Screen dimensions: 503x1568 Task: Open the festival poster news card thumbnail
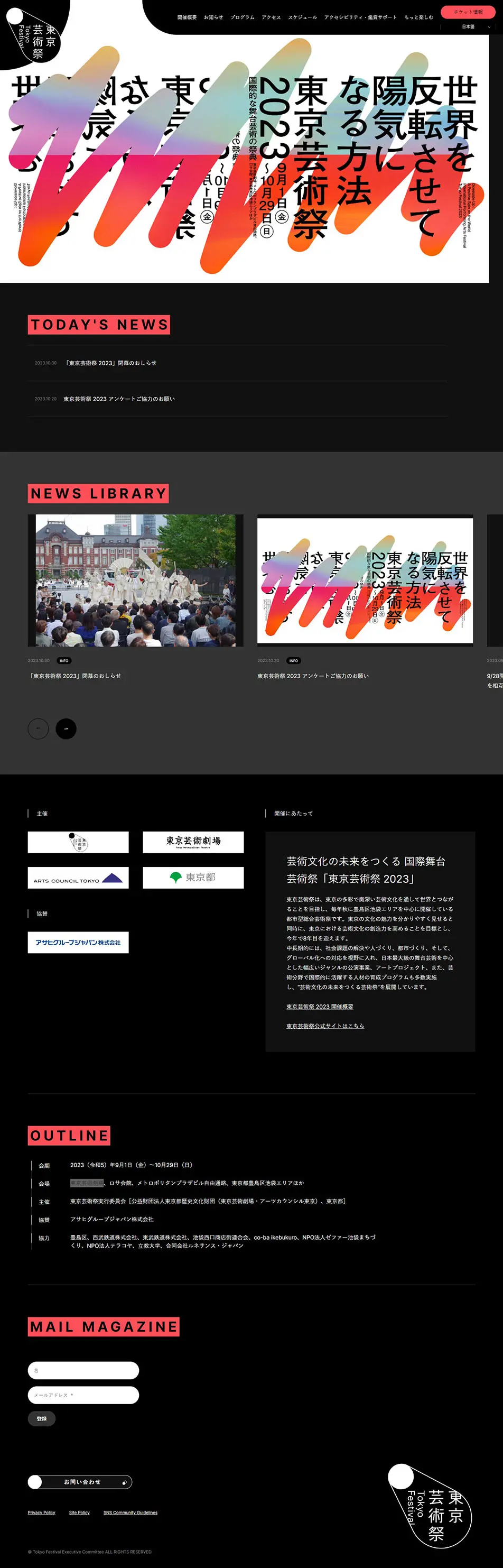[x=365, y=580]
